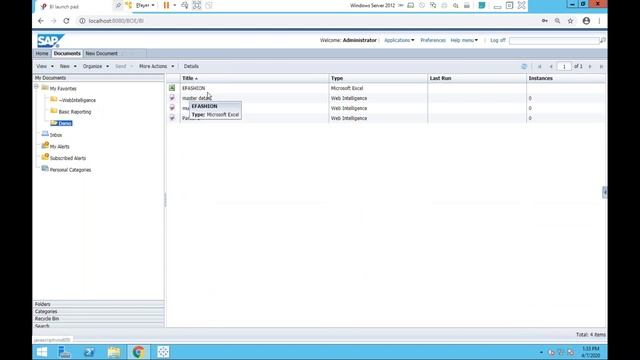The width and height of the screenshot is (640, 360).
Task: Select the master detail document
Action: (x=197, y=98)
